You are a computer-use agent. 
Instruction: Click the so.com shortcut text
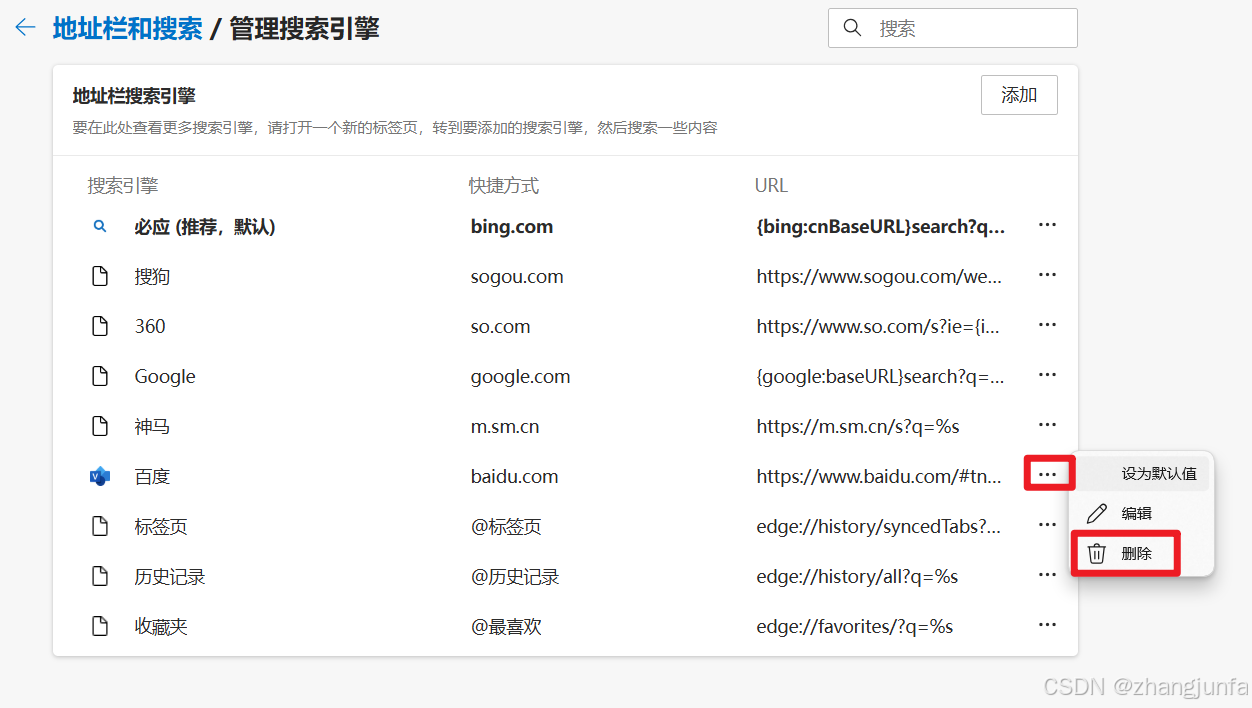coord(501,327)
